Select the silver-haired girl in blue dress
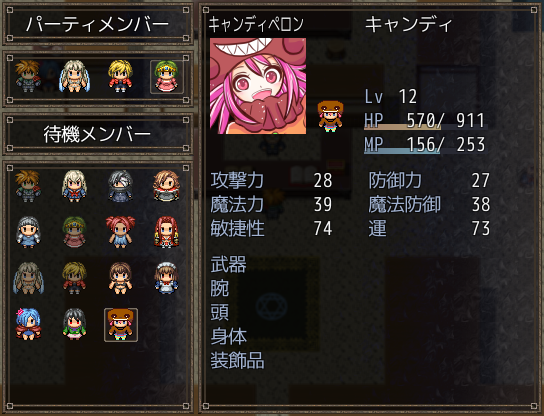The image size is (544, 416). tap(28, 231)
